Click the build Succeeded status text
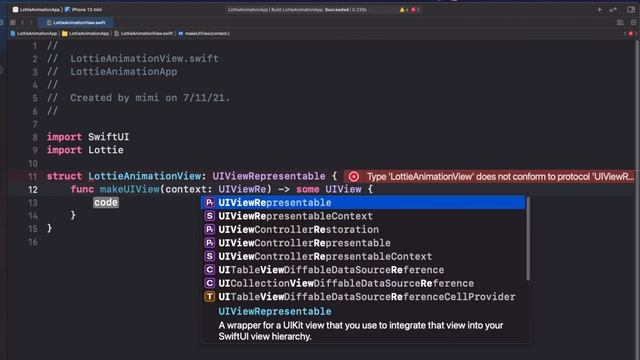 (x=337, y=10)
